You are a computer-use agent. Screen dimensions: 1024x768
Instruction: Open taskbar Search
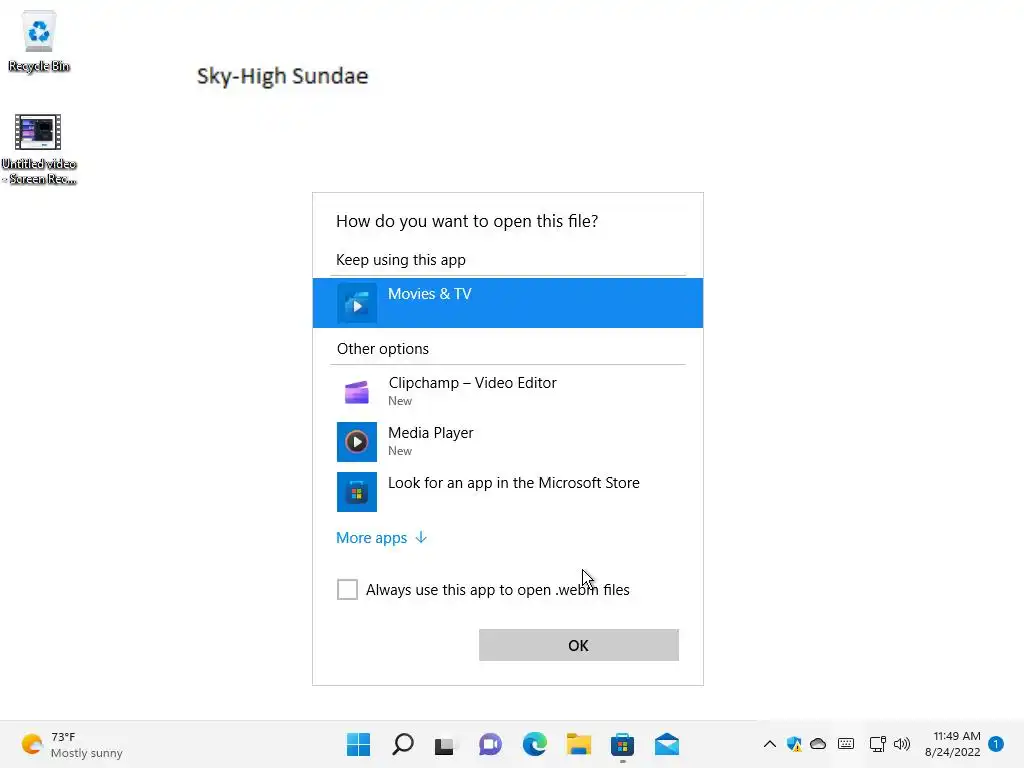pyautogui.click(x=402, y=744)
